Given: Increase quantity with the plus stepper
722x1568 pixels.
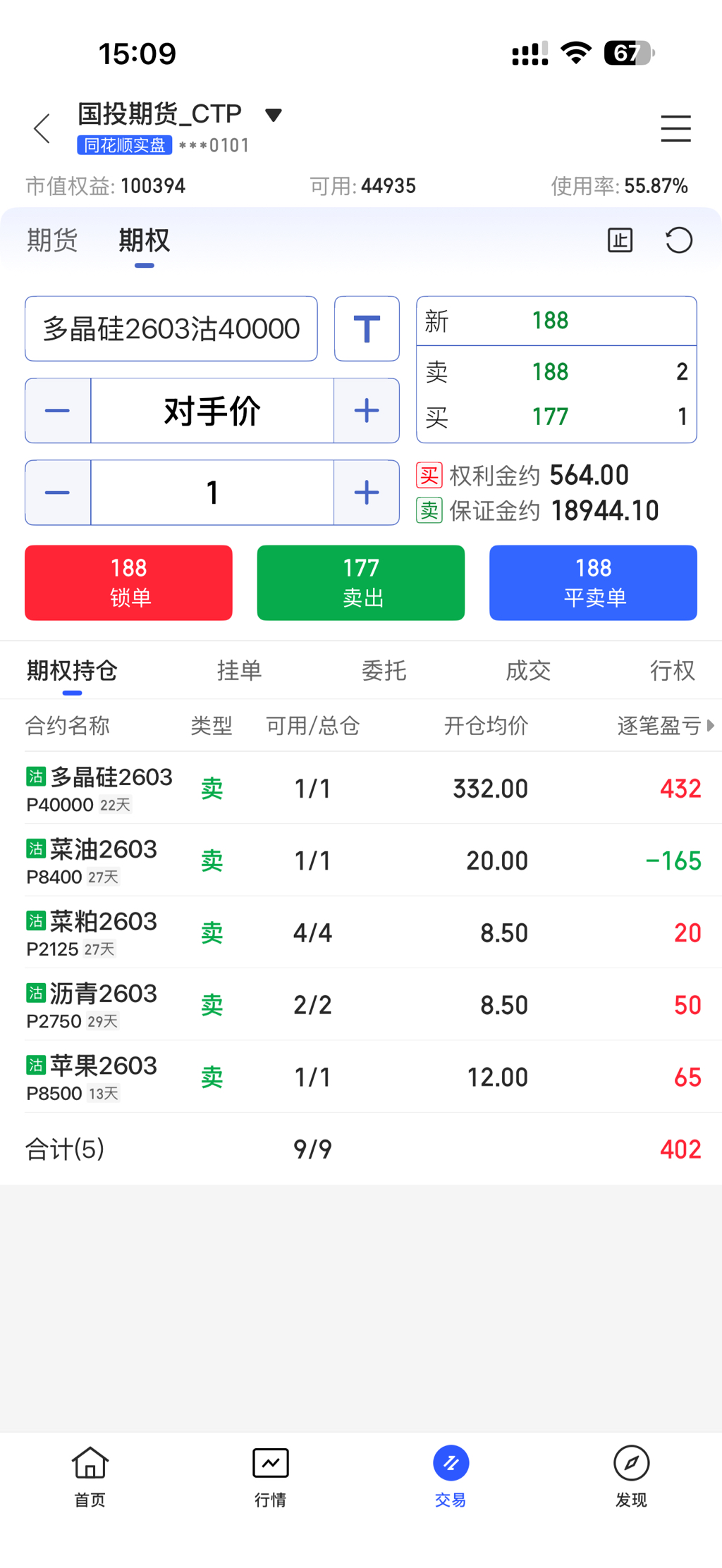Looking at the screenshot, I should point(367,493).
